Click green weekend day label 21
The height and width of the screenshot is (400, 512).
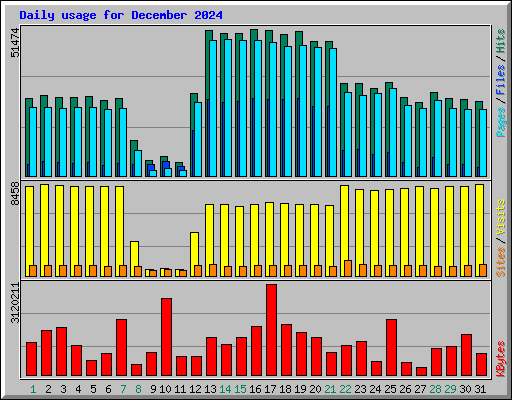tap(330, 389)
